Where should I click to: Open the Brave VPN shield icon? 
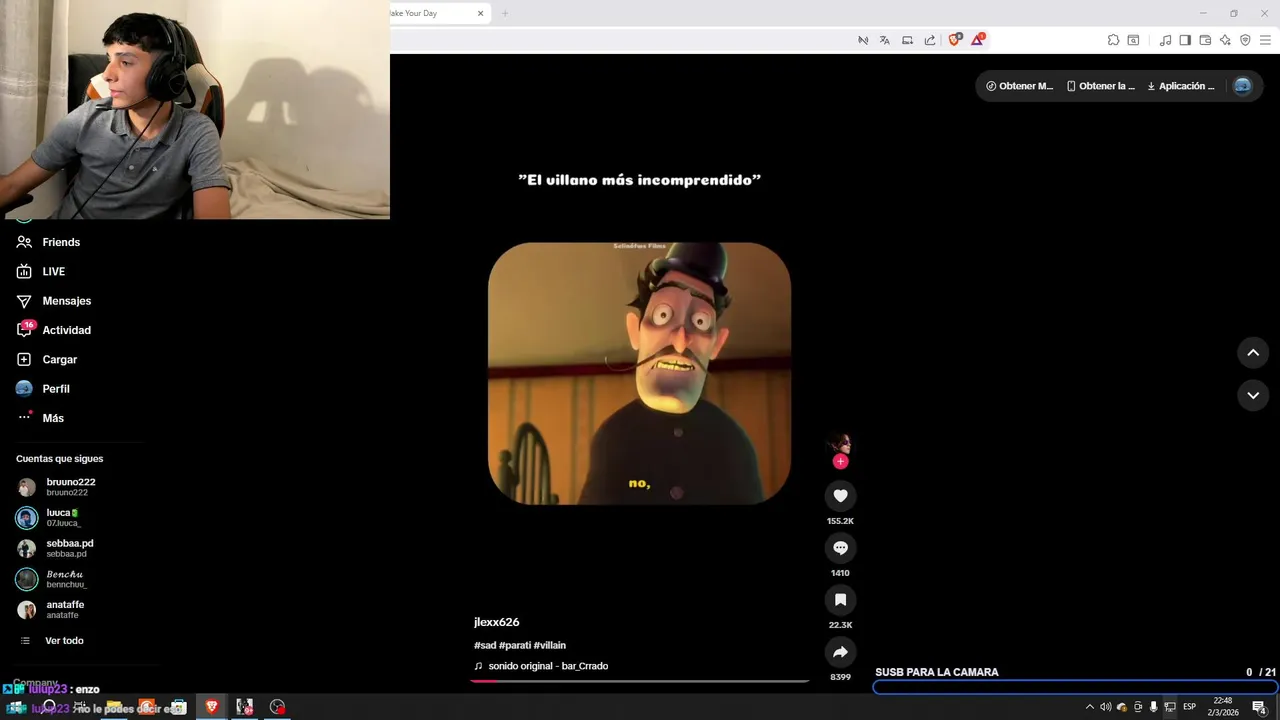(1245, 40)
